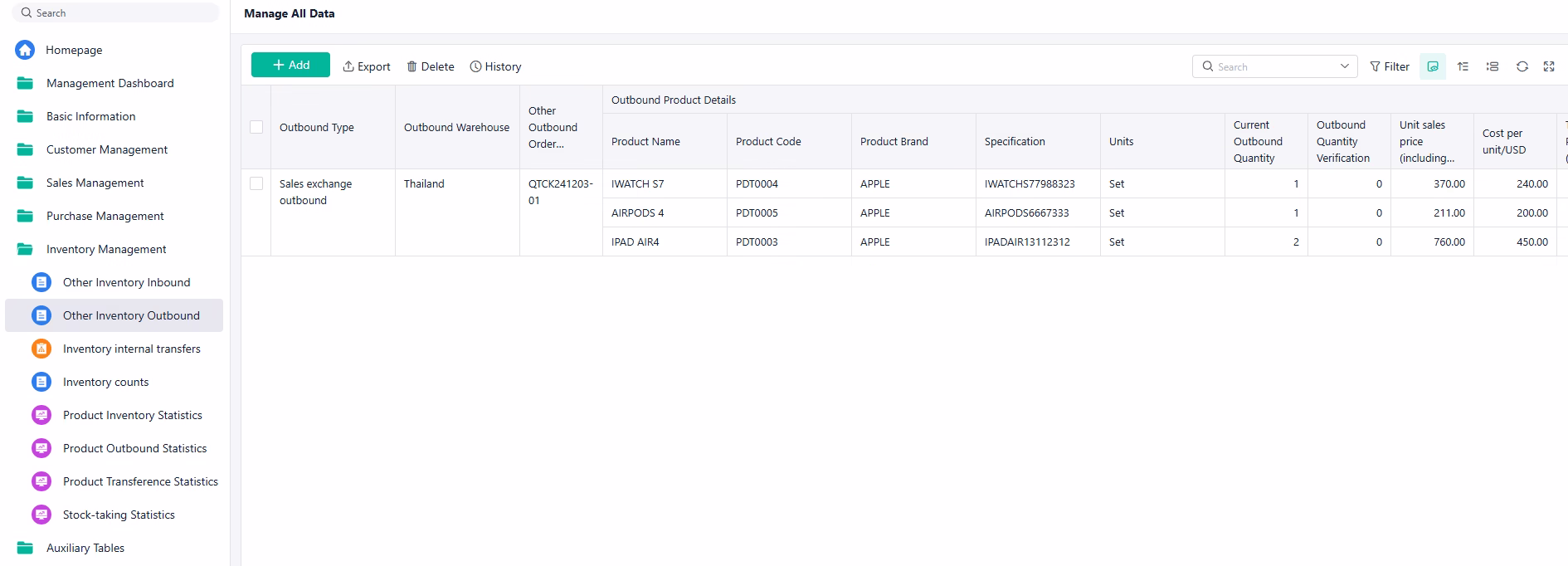Click the sort order icon in toolbar
This screenshot has height=566, width=1568.
[x=1463, y=66]
